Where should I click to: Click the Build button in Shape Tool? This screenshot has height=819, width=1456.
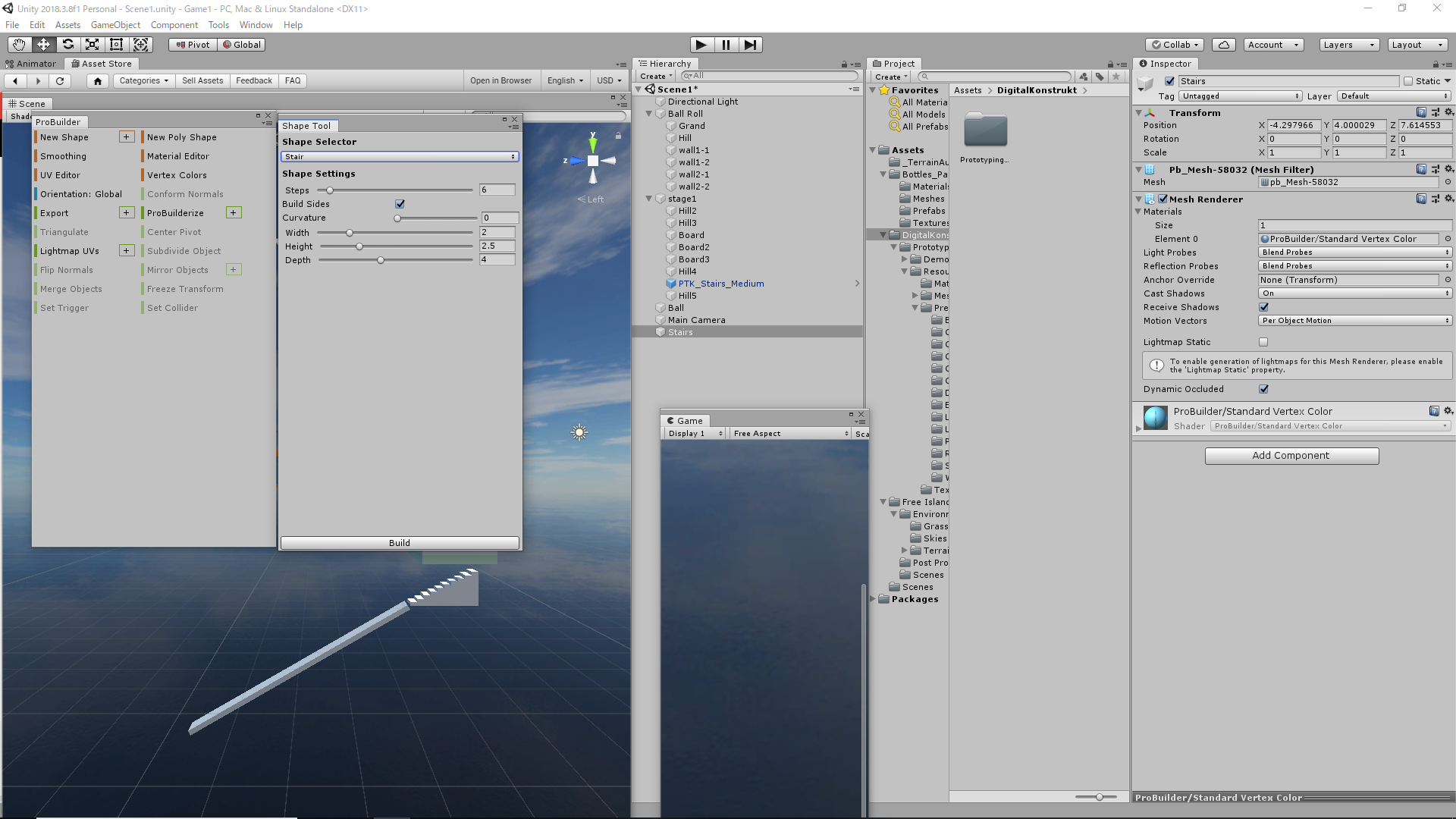click(x=400, y=543)
